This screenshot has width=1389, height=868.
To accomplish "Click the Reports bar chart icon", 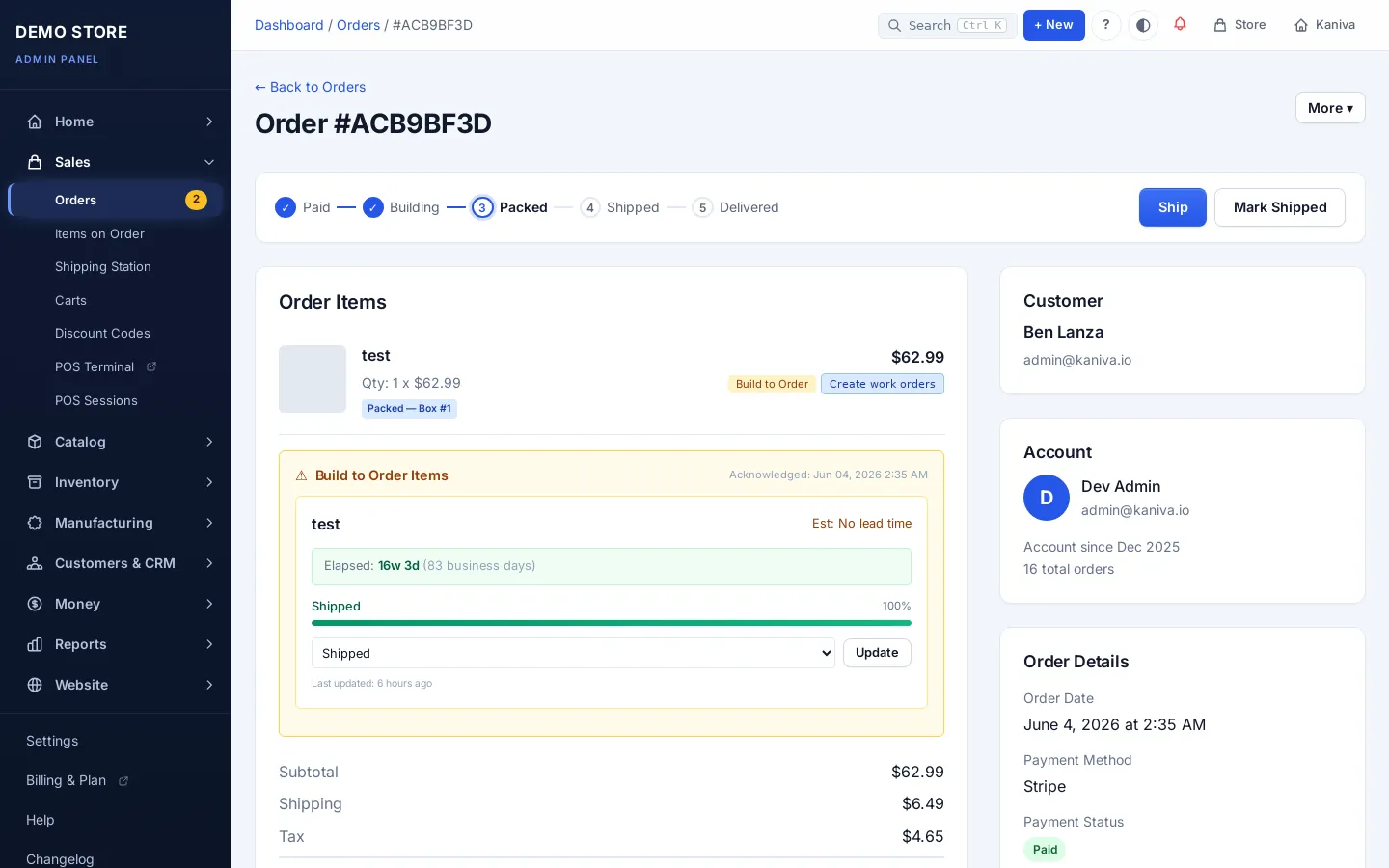I will [35, 644].
